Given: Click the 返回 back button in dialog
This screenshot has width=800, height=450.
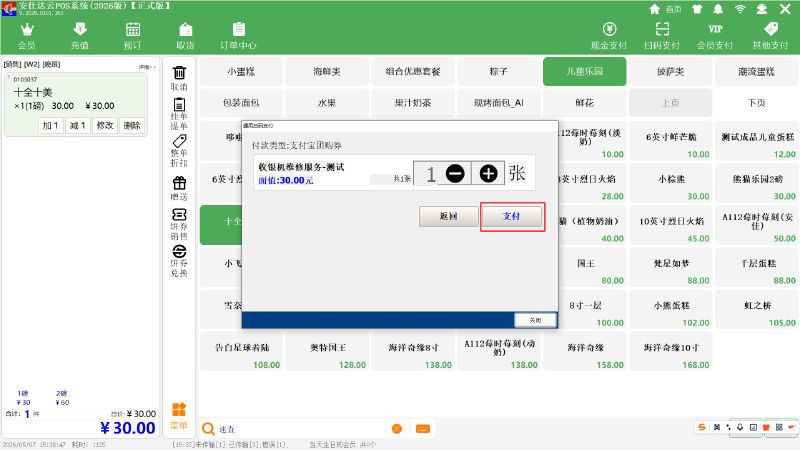Looking at the screenshot, I should point(448,216).
